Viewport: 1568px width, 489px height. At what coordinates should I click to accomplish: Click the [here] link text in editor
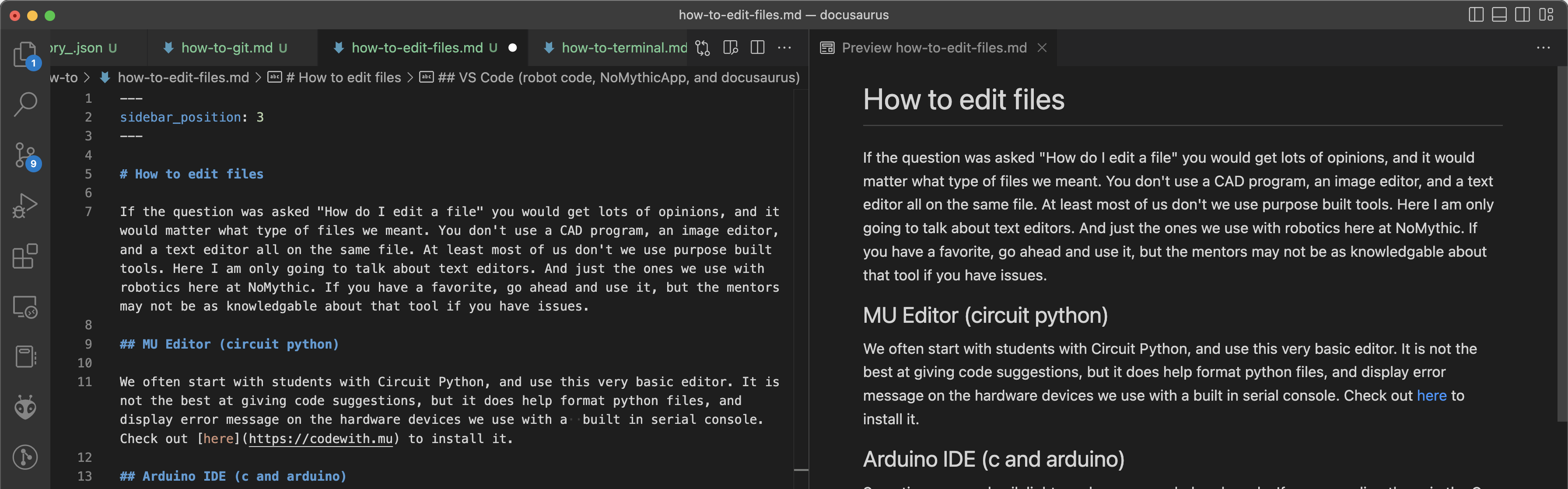click(x=218, y=439)
